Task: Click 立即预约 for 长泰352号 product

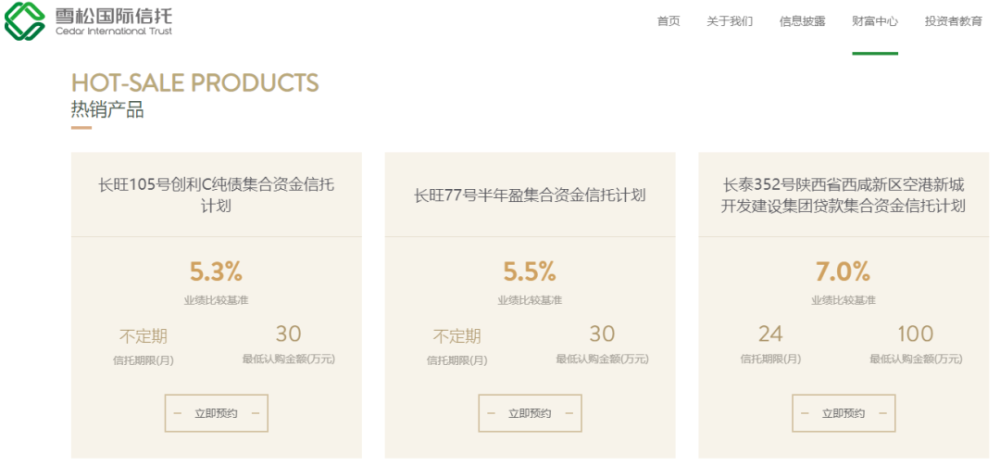Action: [x=844, y=413]
